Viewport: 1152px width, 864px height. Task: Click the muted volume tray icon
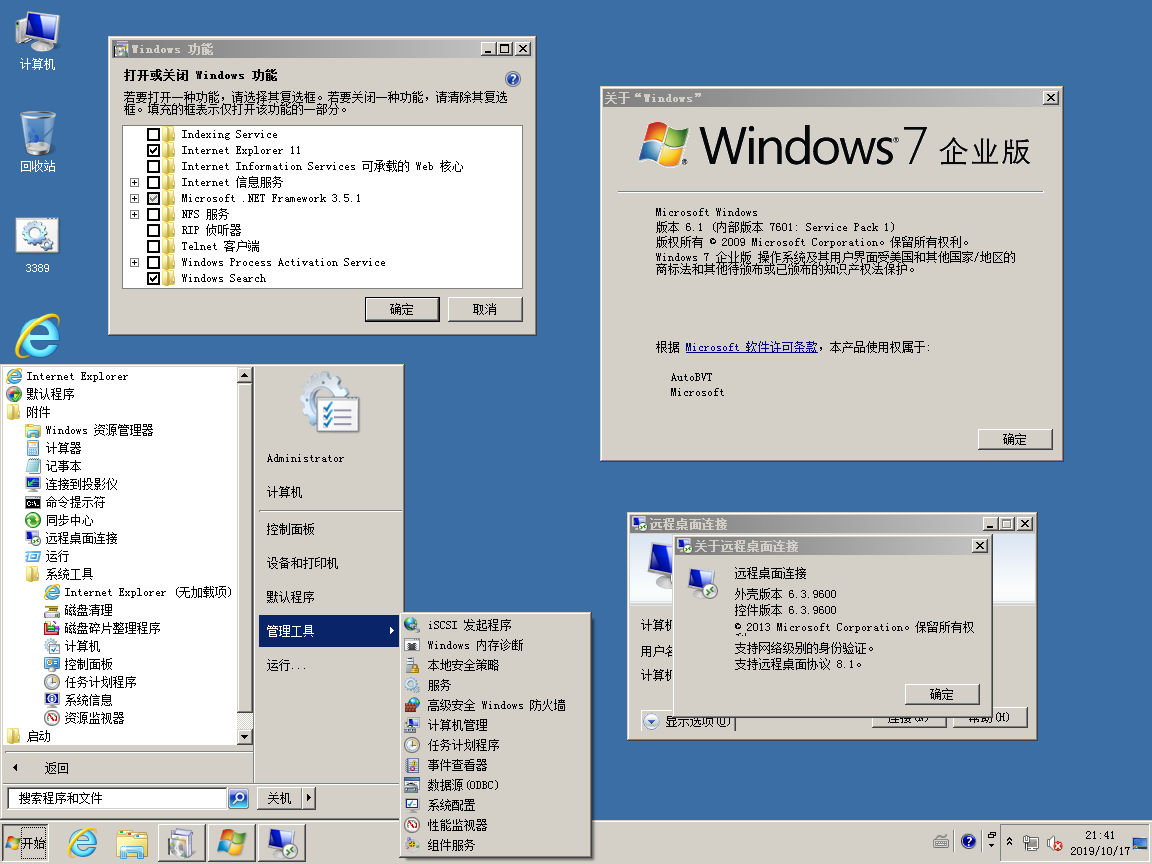pyautogui.click(x=1054, y=844)
